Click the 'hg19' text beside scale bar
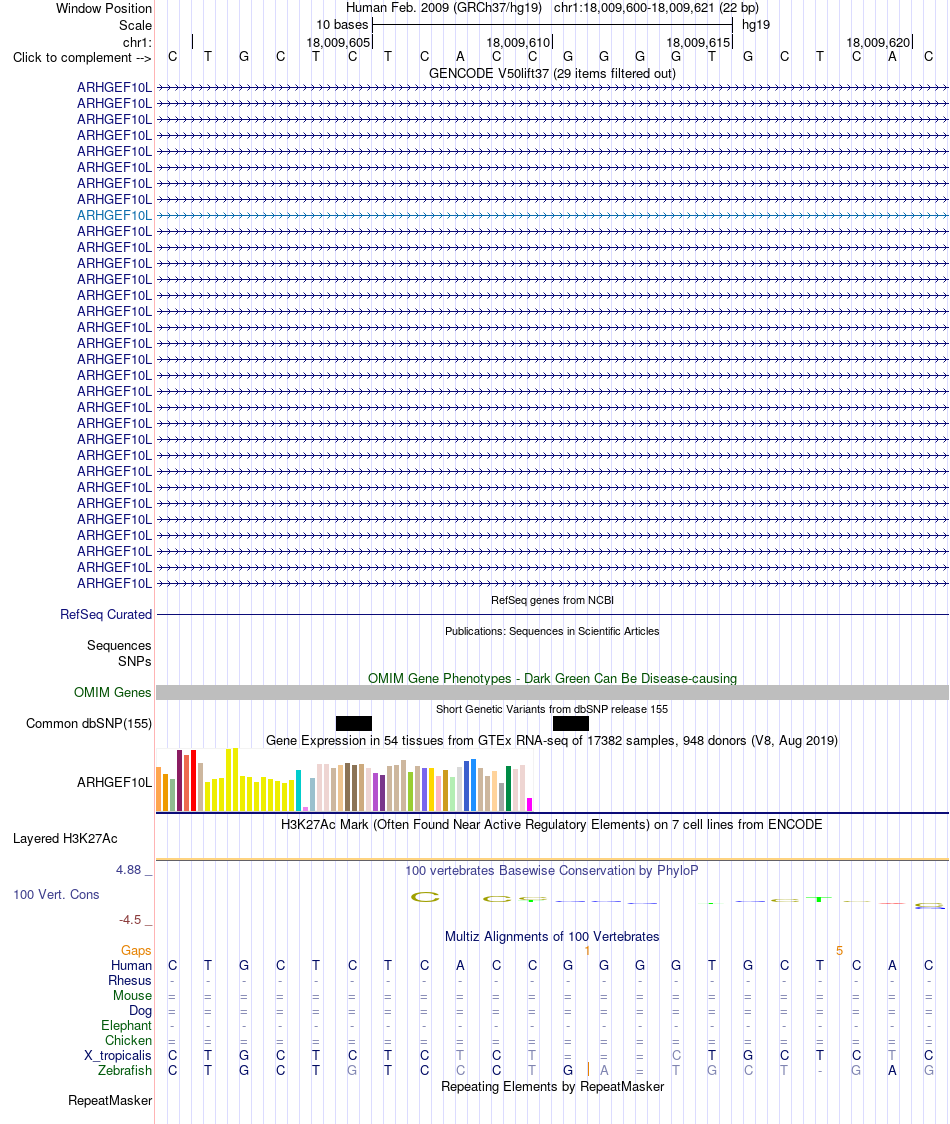Viewport: 950px width, 1124px height. coord(756,24)
